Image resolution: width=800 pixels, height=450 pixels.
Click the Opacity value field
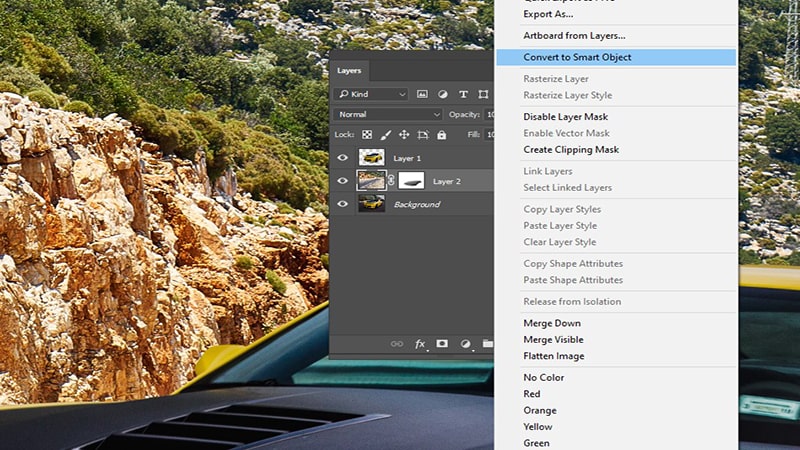[x=489, y=114]
